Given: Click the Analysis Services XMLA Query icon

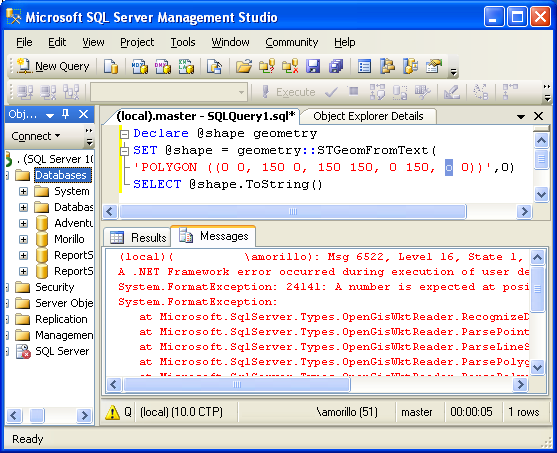Looking at the screenshot, I should 186,66.
